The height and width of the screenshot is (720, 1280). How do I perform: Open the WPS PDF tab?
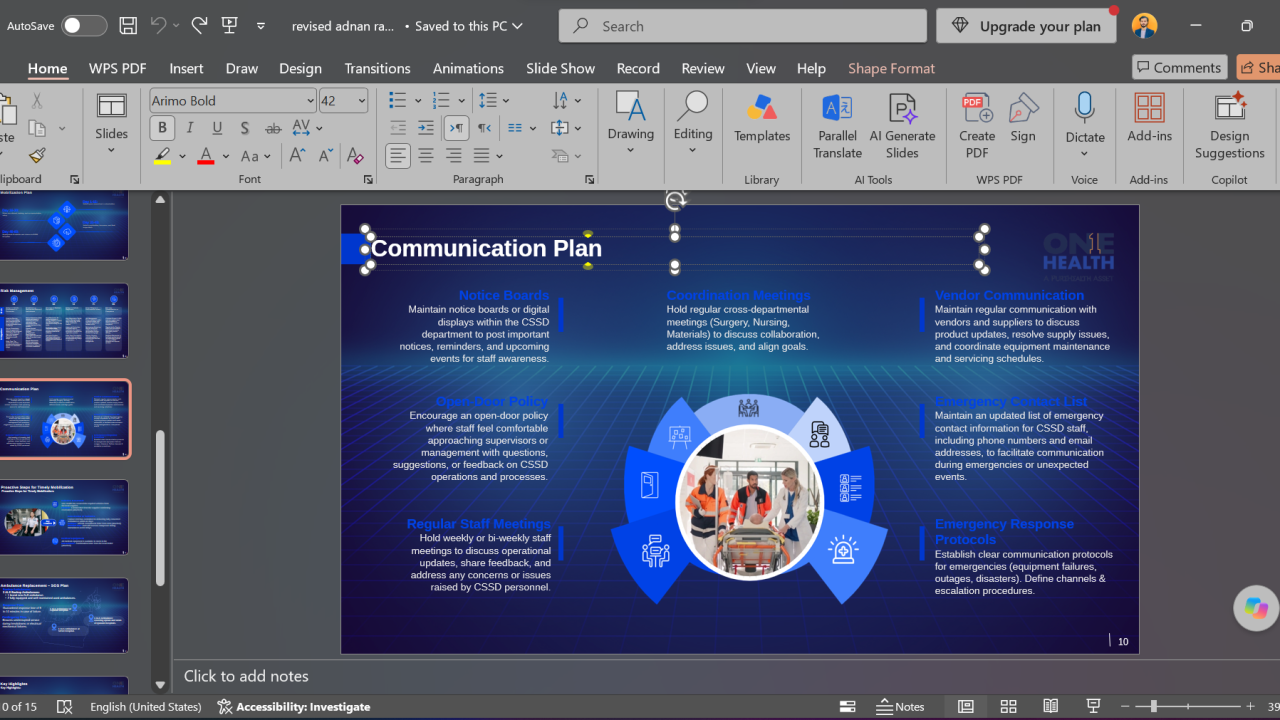pyautogui.click(x=117, y=68)
